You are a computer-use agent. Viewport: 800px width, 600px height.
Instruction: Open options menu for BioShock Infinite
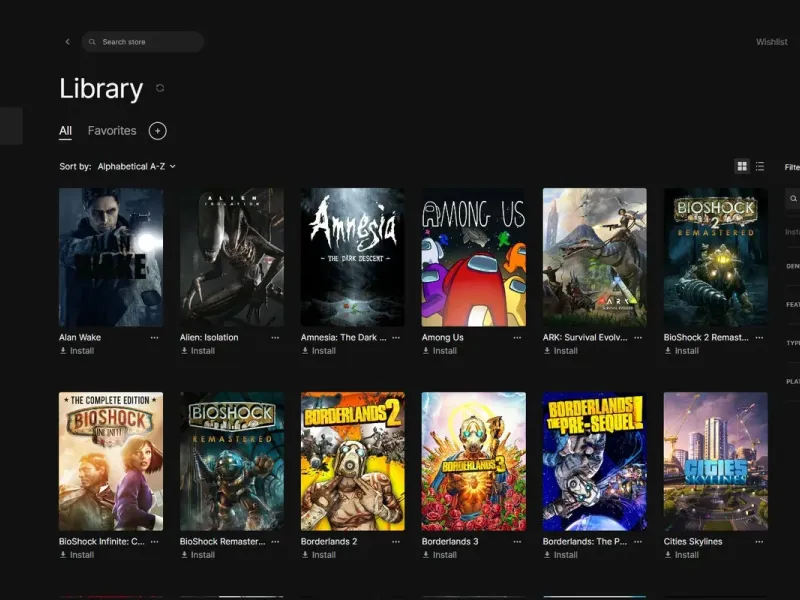154,542
